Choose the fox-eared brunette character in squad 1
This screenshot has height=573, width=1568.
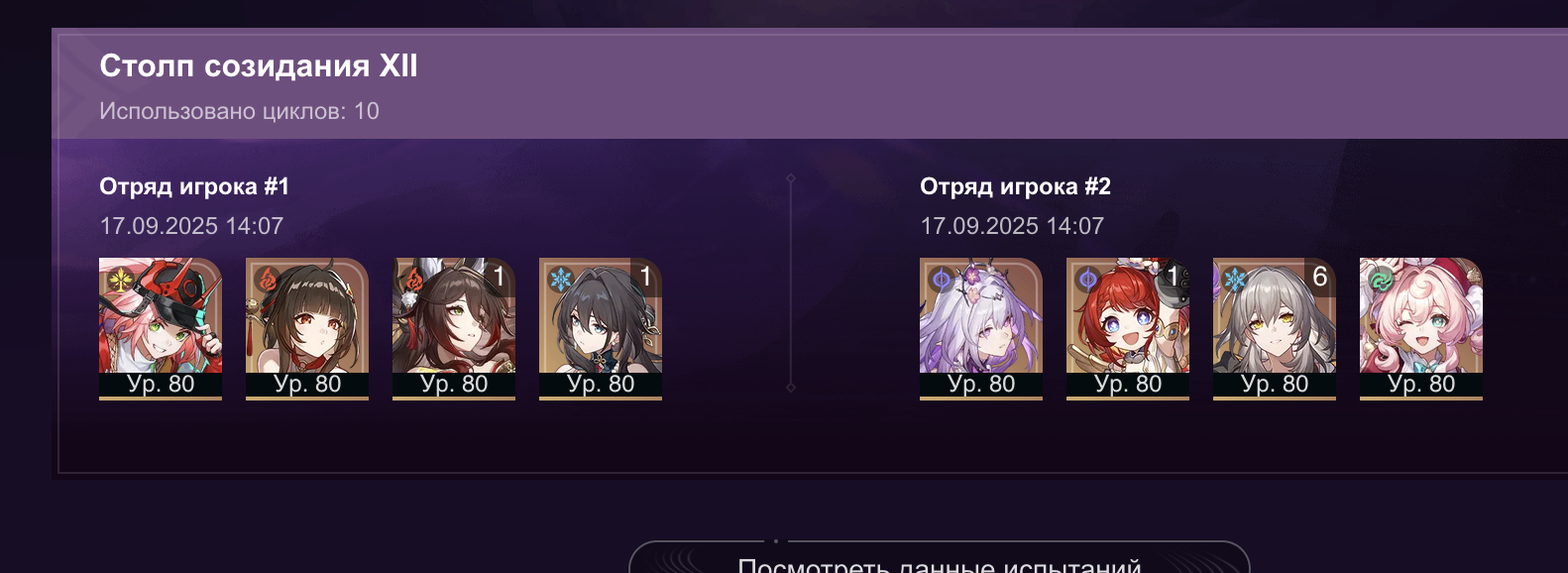click(x=454, y=329)
